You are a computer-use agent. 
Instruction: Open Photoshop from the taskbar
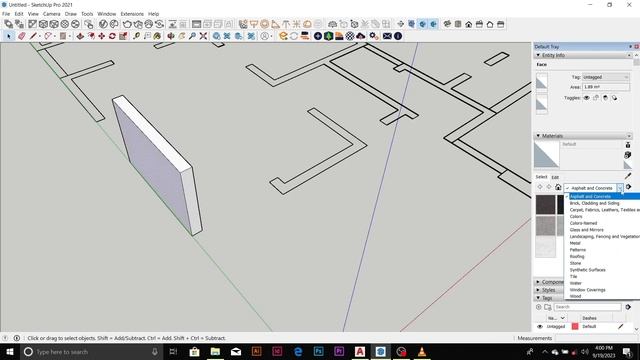click(318, 352)
